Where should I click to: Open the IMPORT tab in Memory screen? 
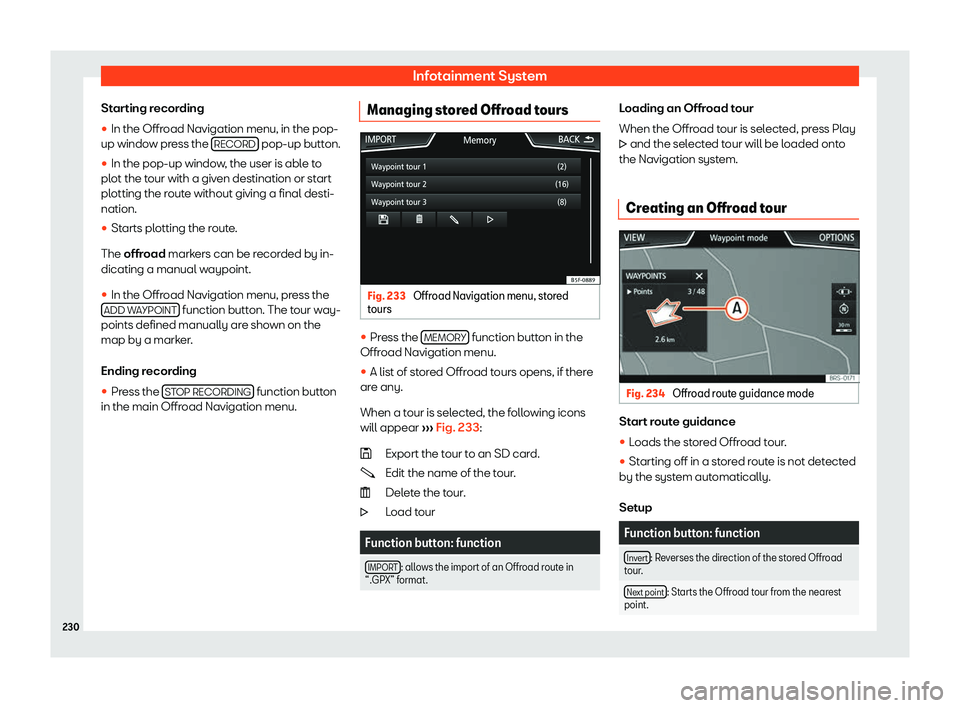click(382, 140)
